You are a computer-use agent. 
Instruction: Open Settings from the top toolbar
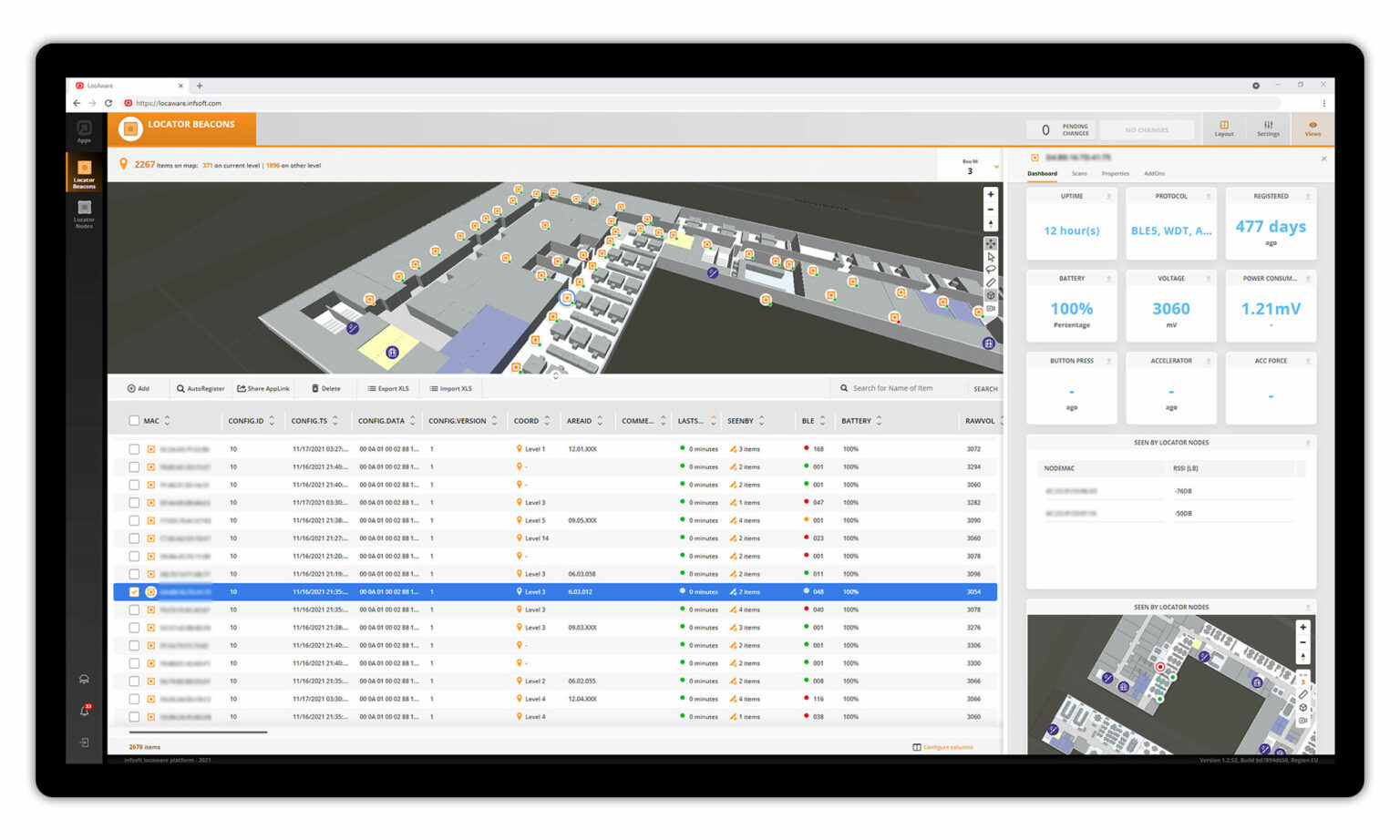(x=1268, y=128)
